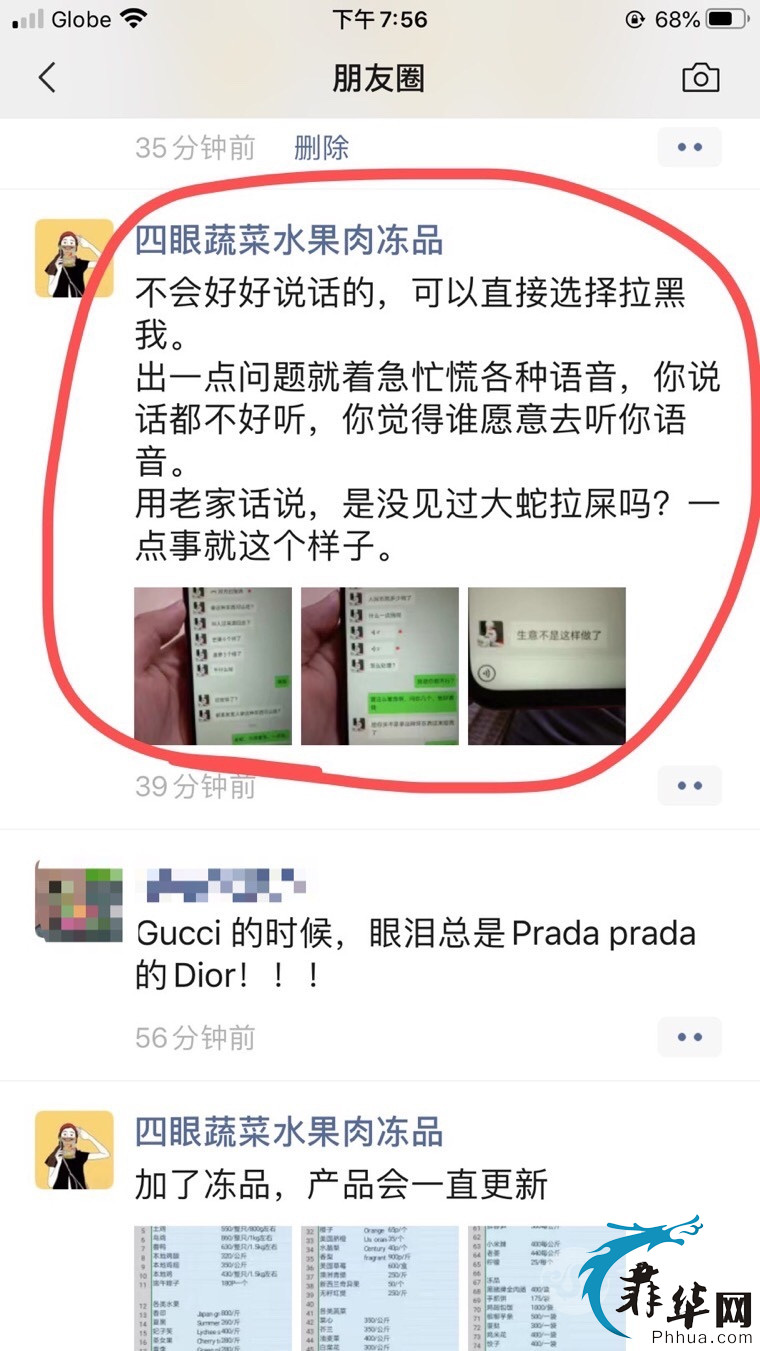View the 生意不是这样做了 screenshot thumbnail
The image size is (760, 1351).
tap(547, 666)
